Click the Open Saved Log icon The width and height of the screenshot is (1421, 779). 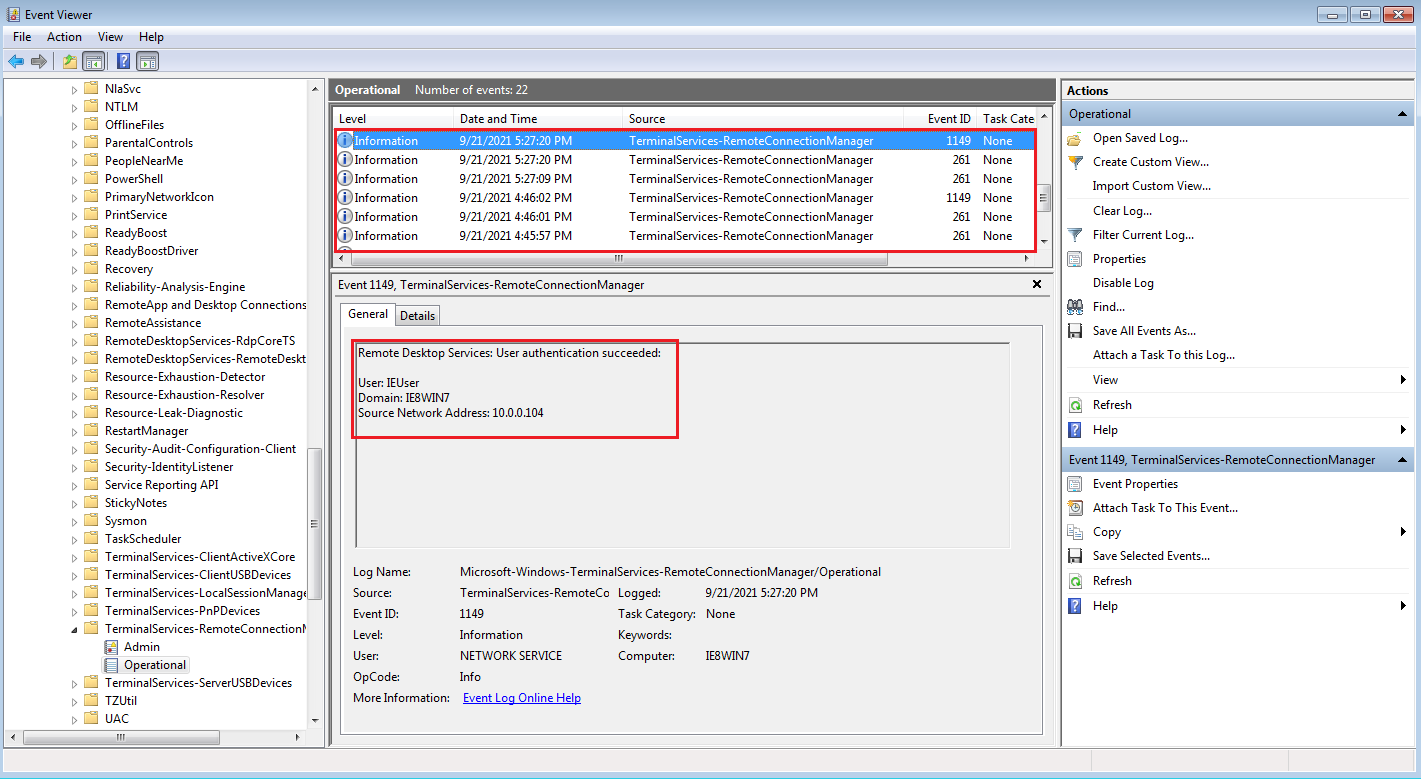pos(1075,138)
